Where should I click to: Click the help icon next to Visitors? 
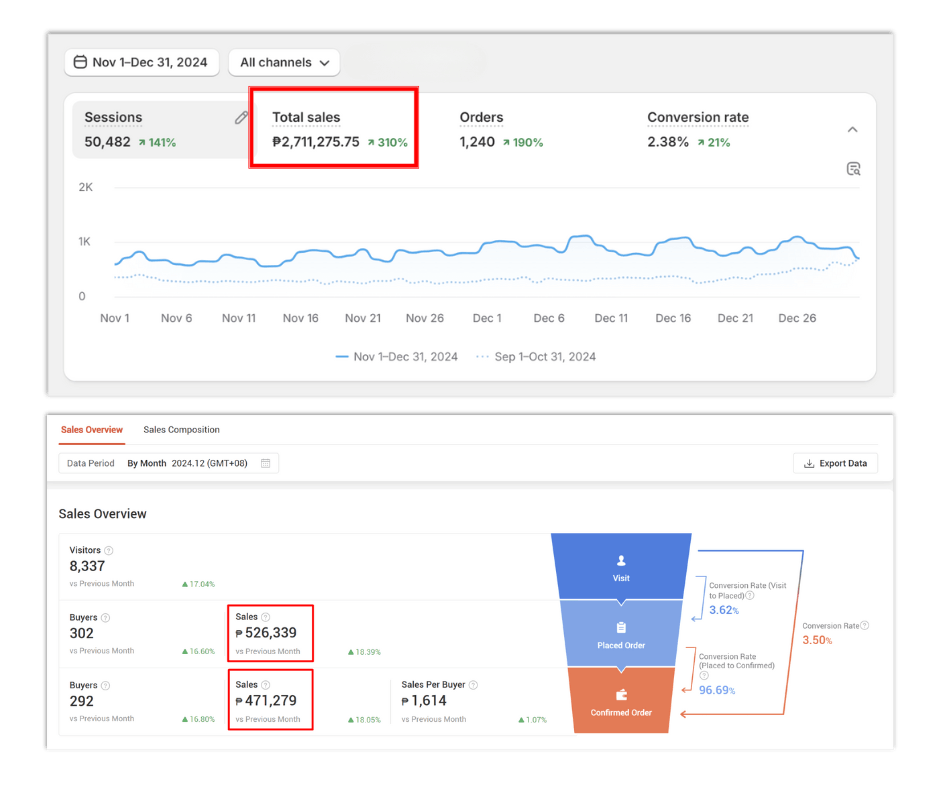pyautogui.click(x=109, y=550)
